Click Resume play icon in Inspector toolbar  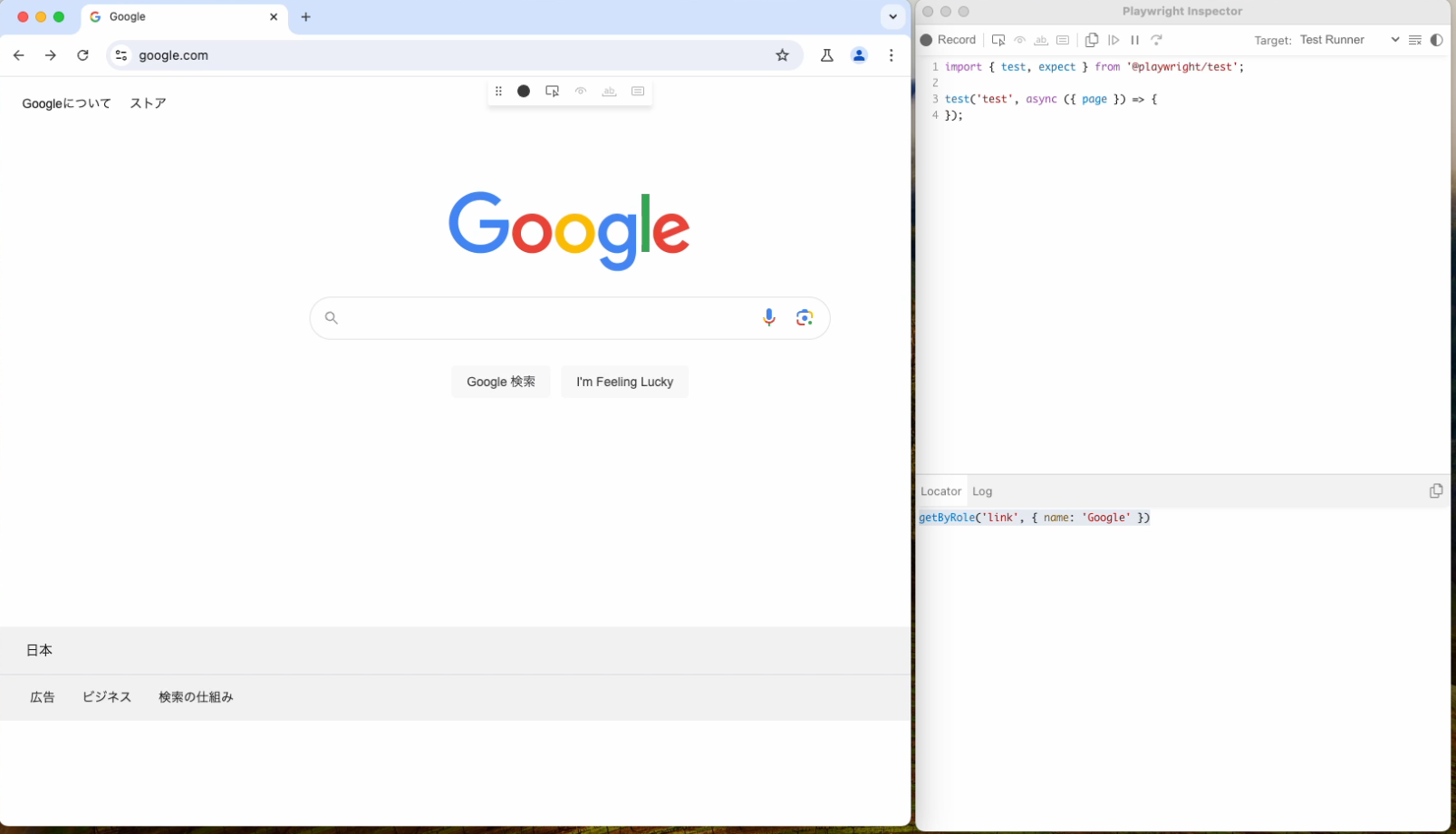pos(1114,40)
